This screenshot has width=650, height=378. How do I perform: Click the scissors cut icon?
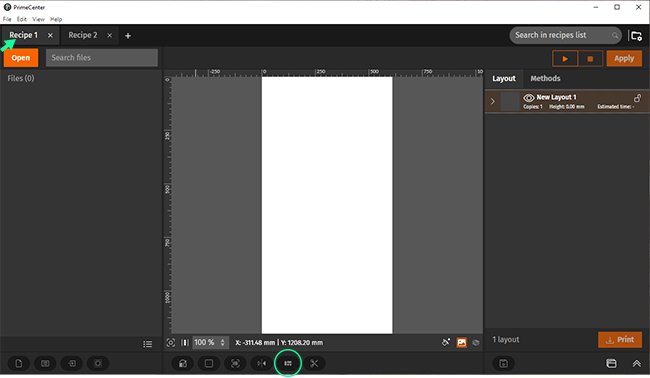314,363
